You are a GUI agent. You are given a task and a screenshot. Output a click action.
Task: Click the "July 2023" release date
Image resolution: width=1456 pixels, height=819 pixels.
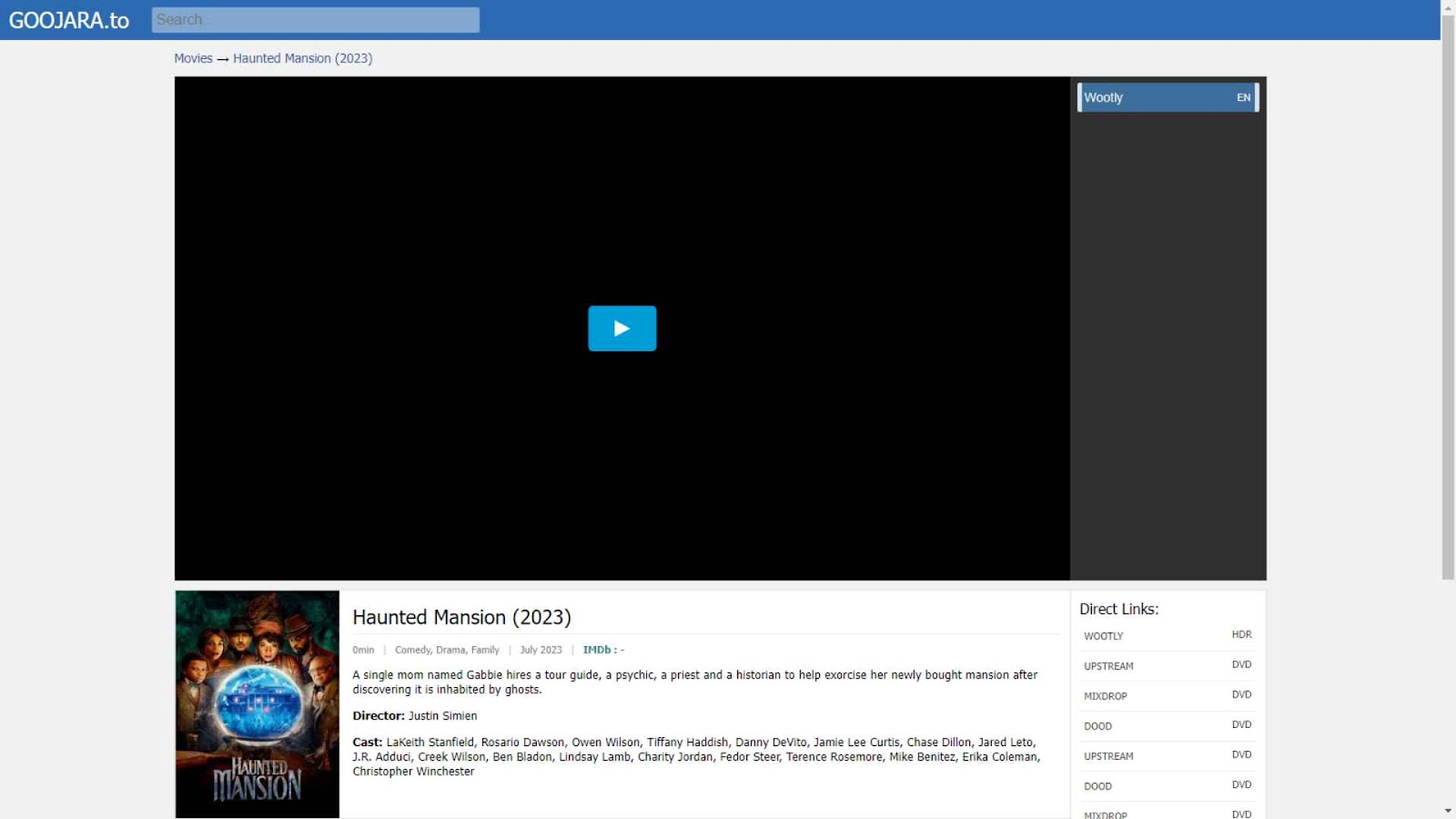tap(541, 650)
